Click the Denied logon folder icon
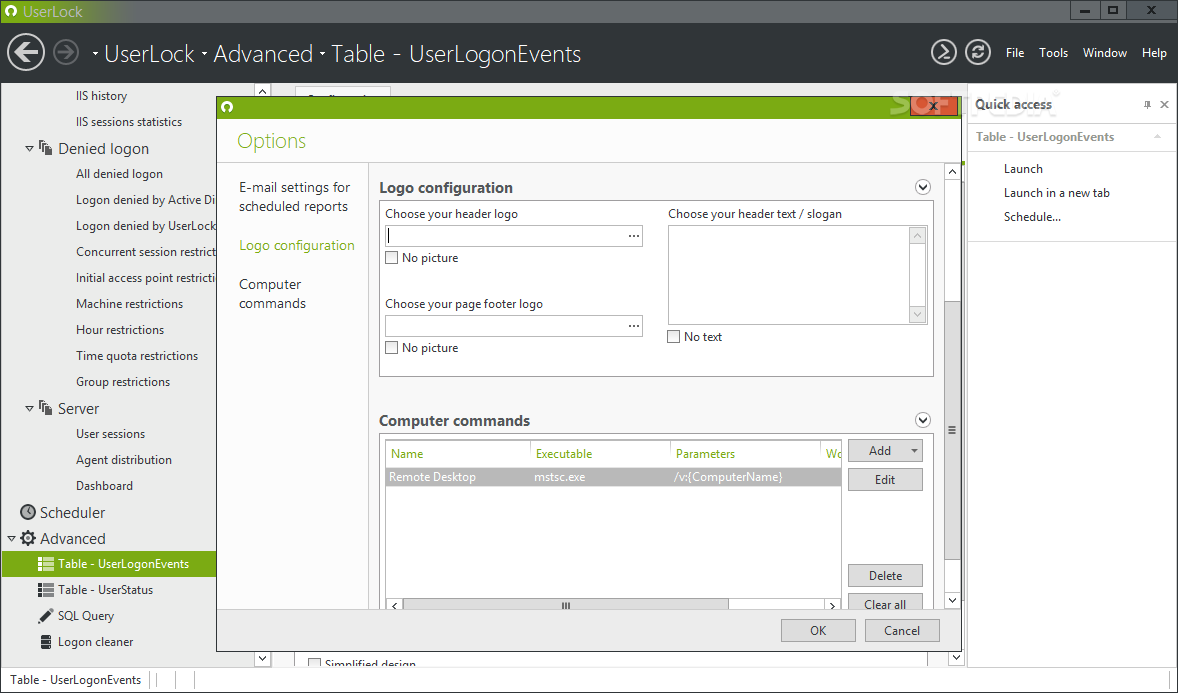The height and width of the screenshot is (693, 1178). [46, 148]
